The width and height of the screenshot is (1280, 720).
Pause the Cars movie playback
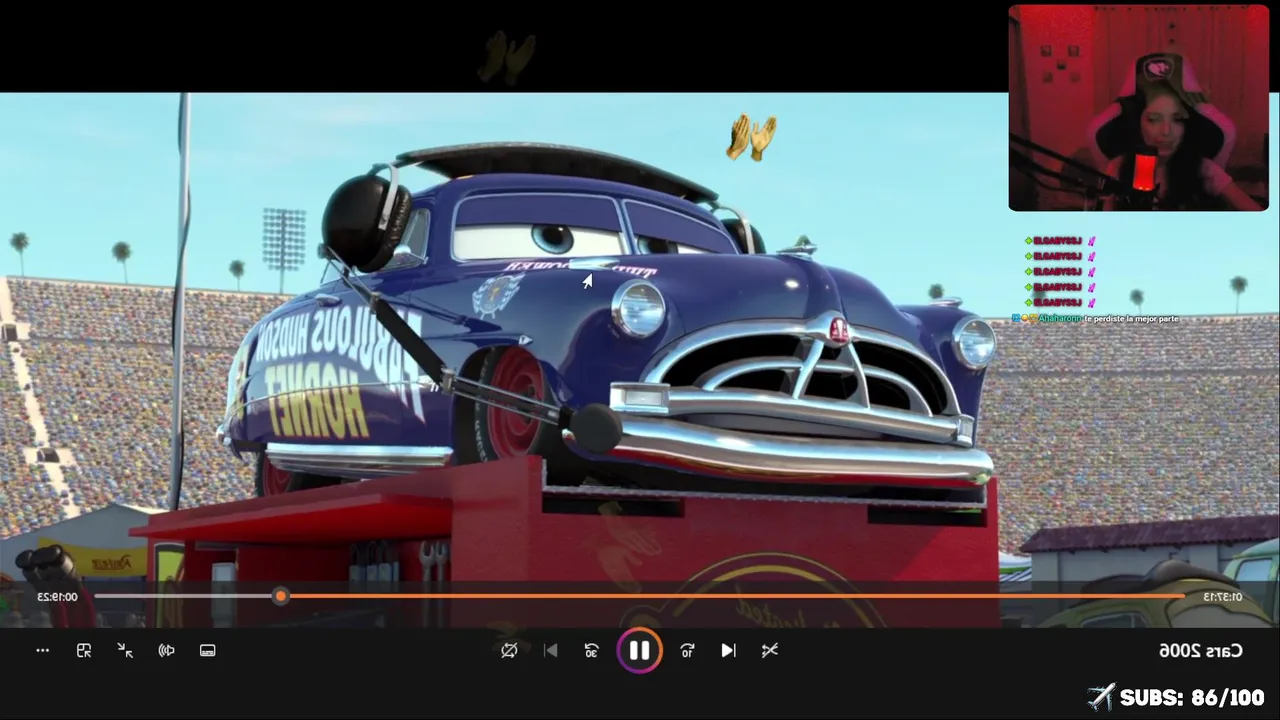(x=639, y=651)
